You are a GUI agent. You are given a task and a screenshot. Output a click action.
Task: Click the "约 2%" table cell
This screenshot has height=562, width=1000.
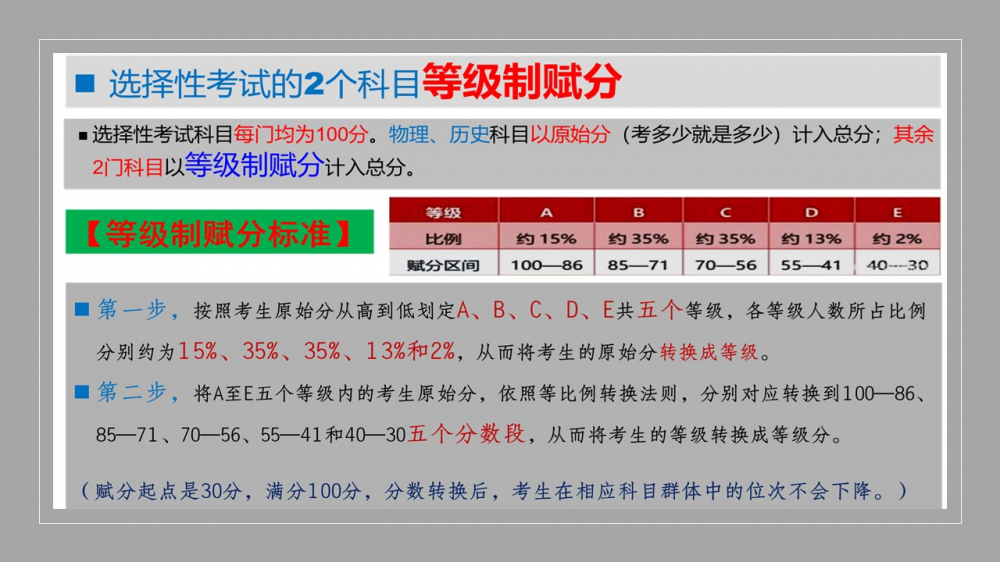(897, 239)
